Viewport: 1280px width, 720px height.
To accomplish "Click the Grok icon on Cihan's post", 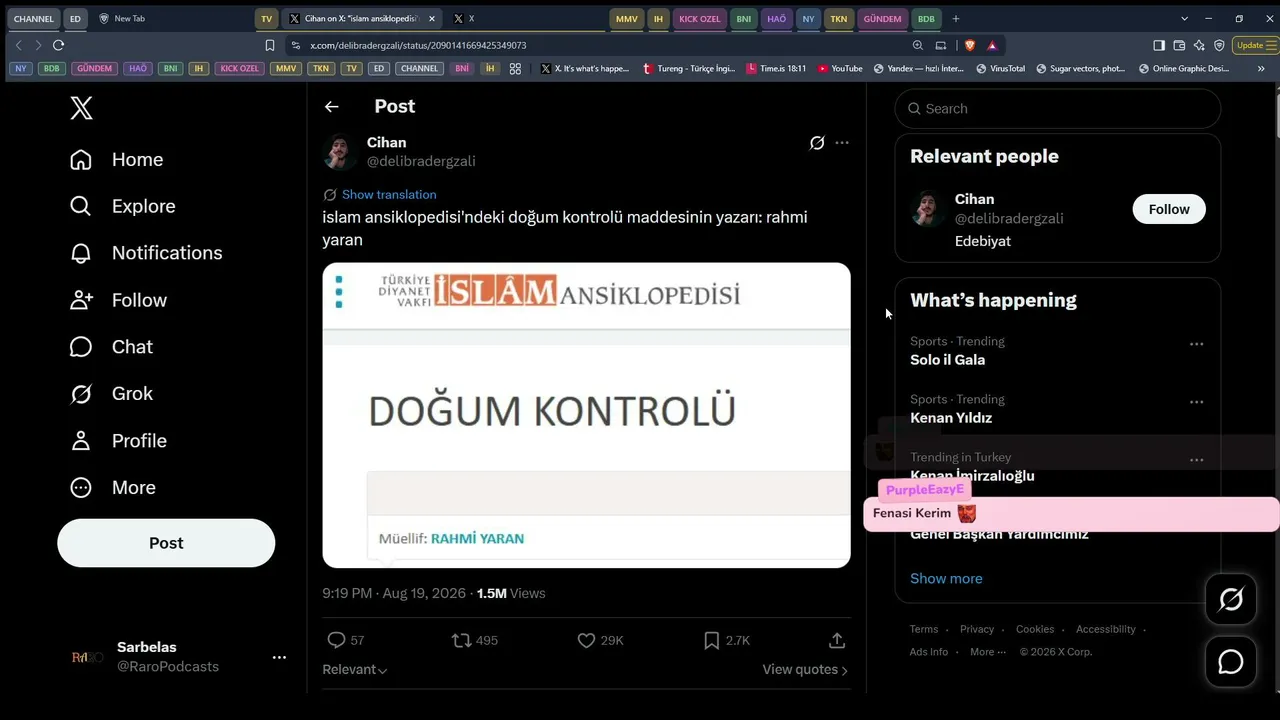I will click(x=817, y=143).
